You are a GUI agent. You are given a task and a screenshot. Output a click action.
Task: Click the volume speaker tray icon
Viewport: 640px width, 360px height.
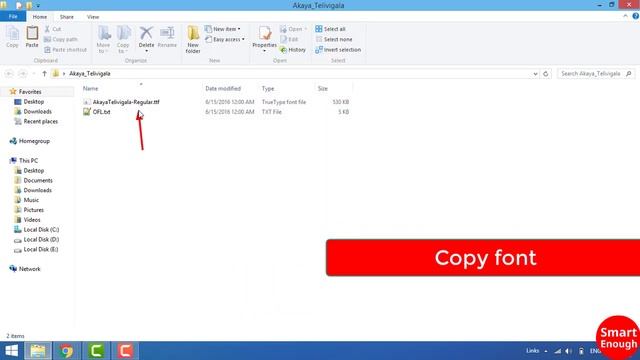568,351
